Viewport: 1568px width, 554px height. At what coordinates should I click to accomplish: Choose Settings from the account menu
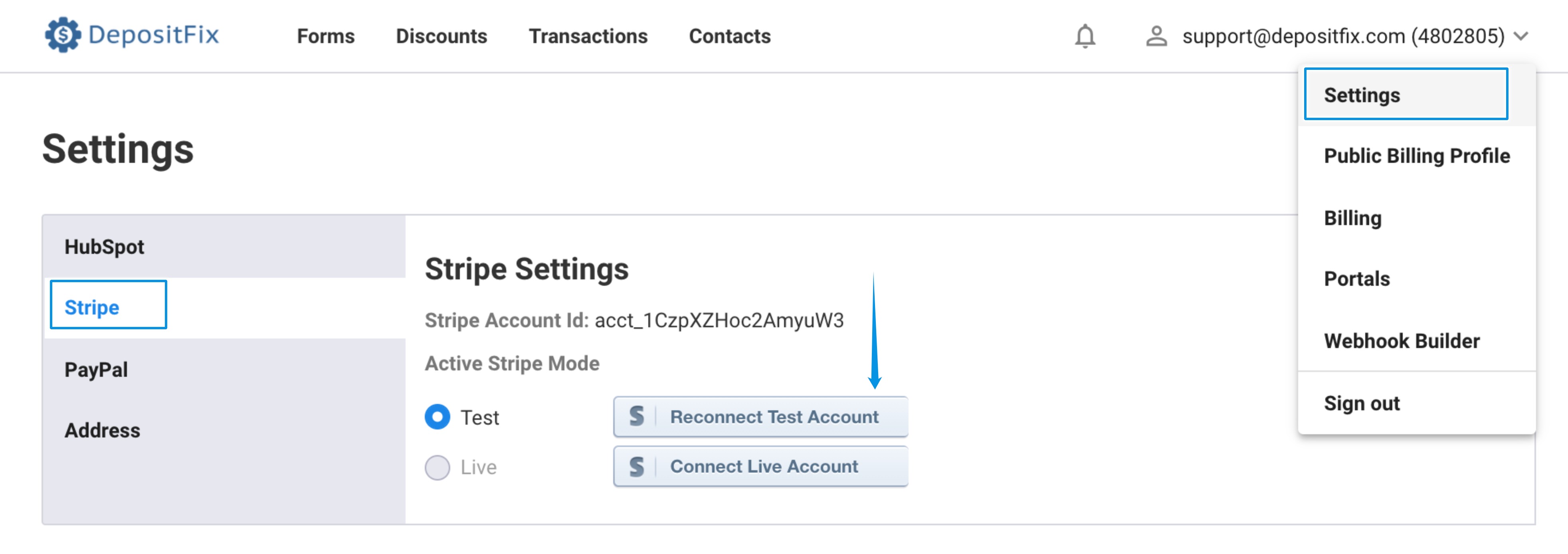click(x=1406, y=94)
